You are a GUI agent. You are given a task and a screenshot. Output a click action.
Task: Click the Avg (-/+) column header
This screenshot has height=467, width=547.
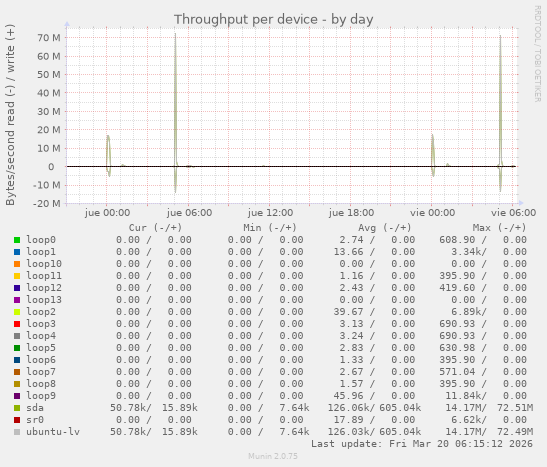tap(385, 228)
